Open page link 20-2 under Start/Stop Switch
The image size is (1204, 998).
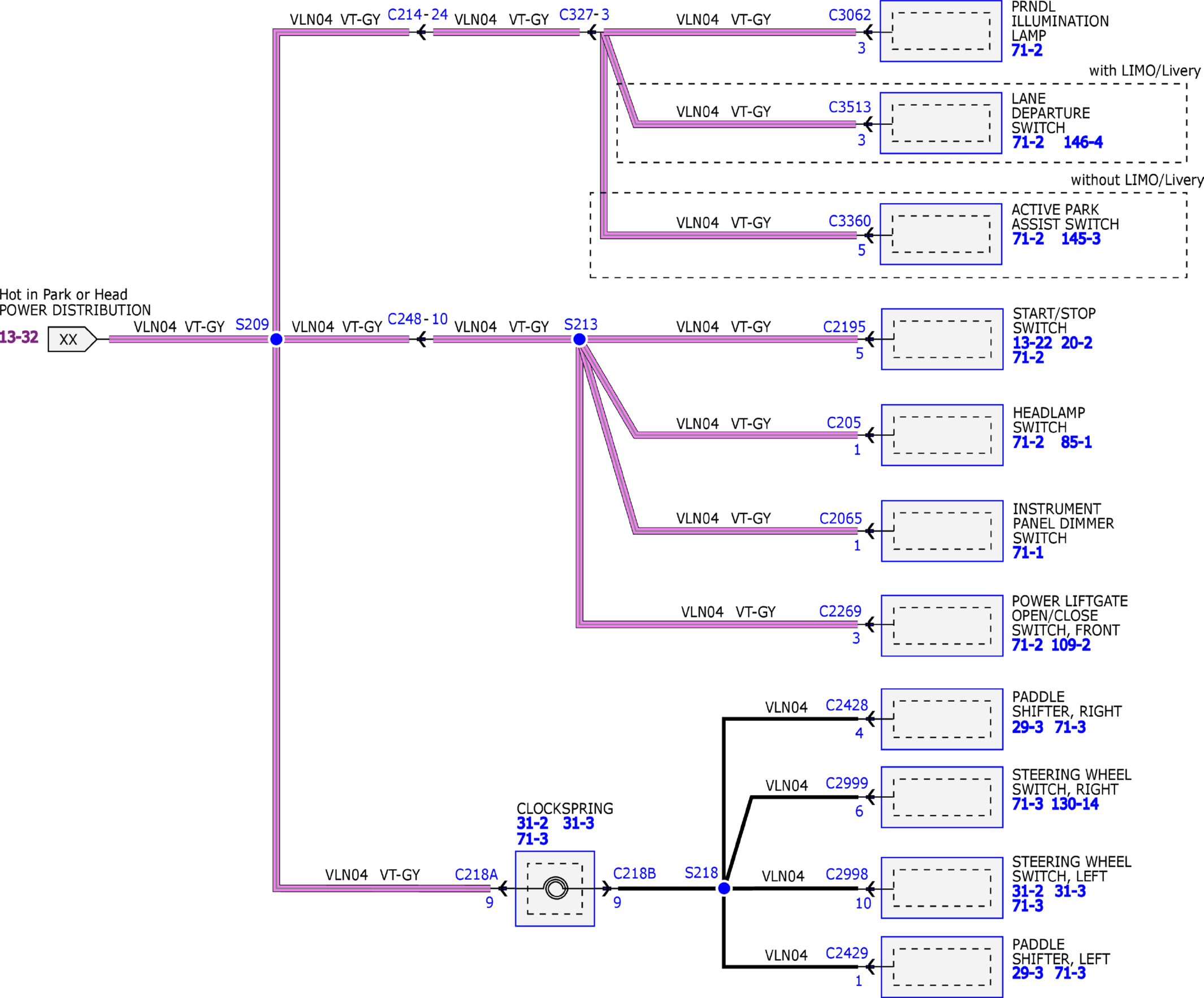click(x=1076, y=343)
